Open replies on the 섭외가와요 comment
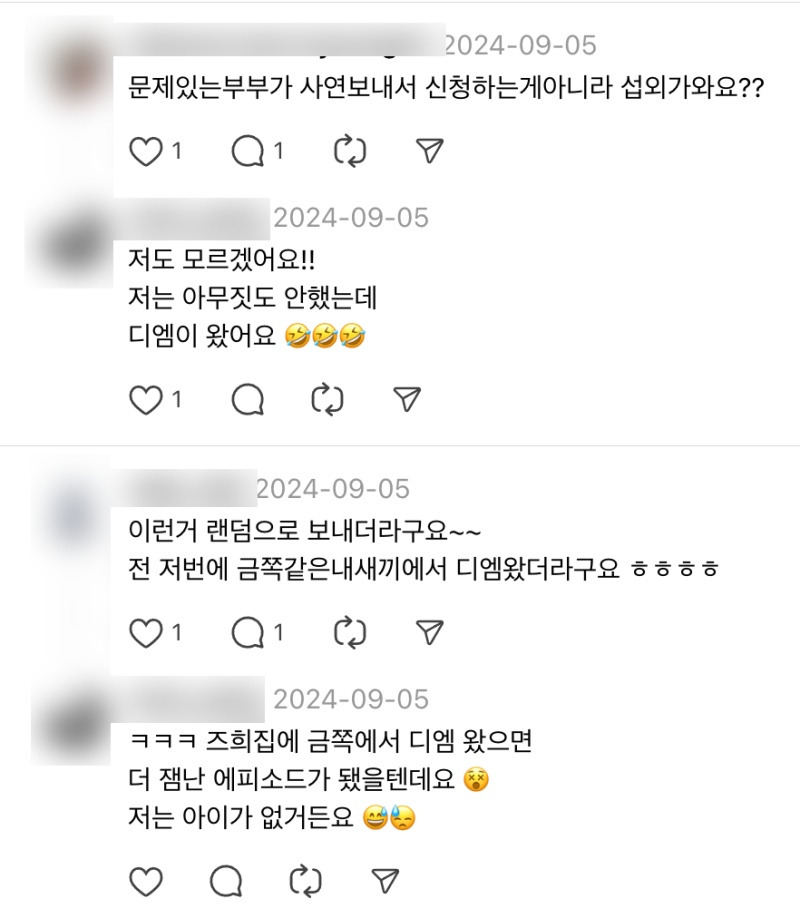800x918 pixels. tap(247, 152)
